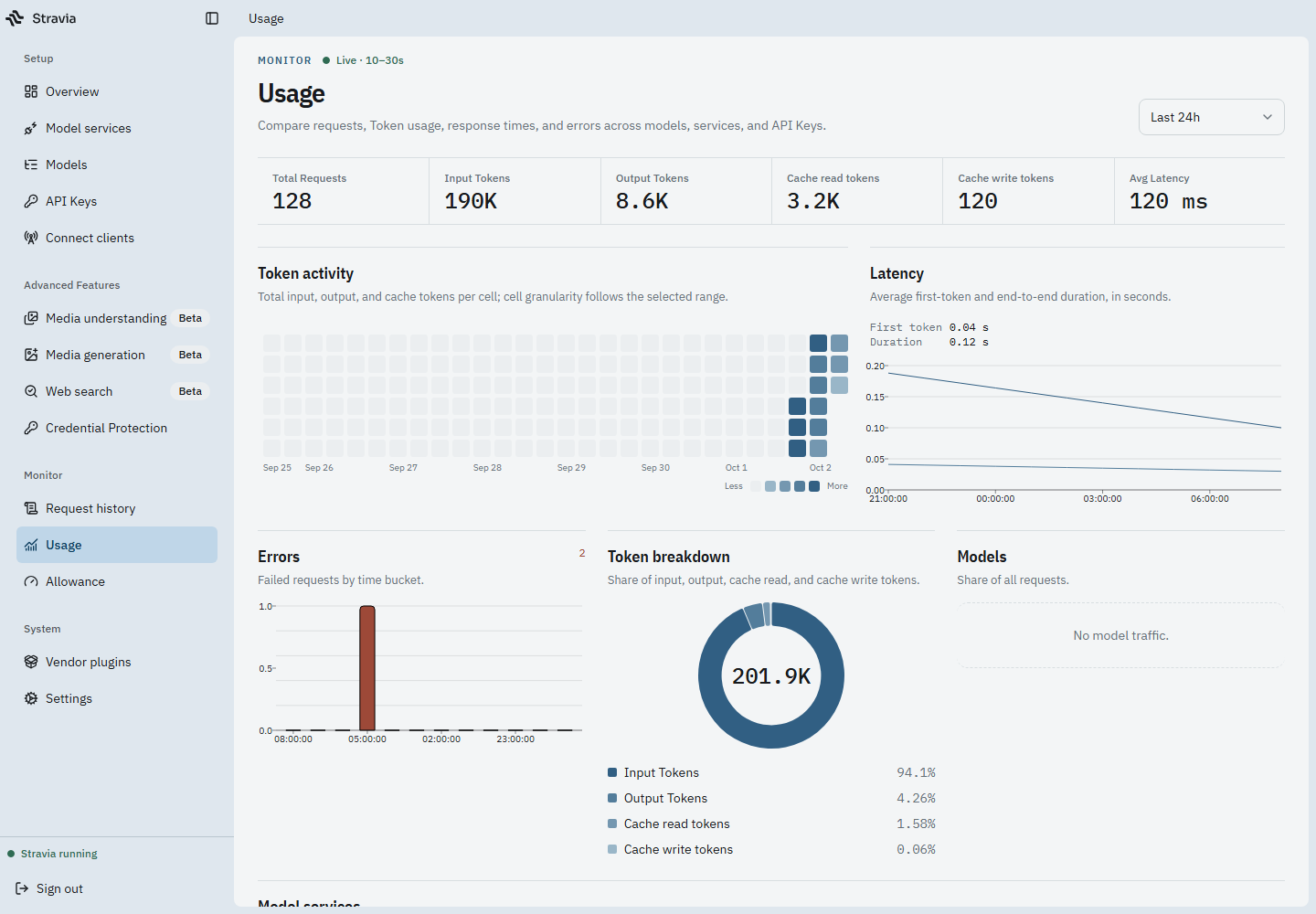The width and height of the screenshot is (1316, 914).
Task: Click the Stravia running status text
Action: [x=59, y=854]
